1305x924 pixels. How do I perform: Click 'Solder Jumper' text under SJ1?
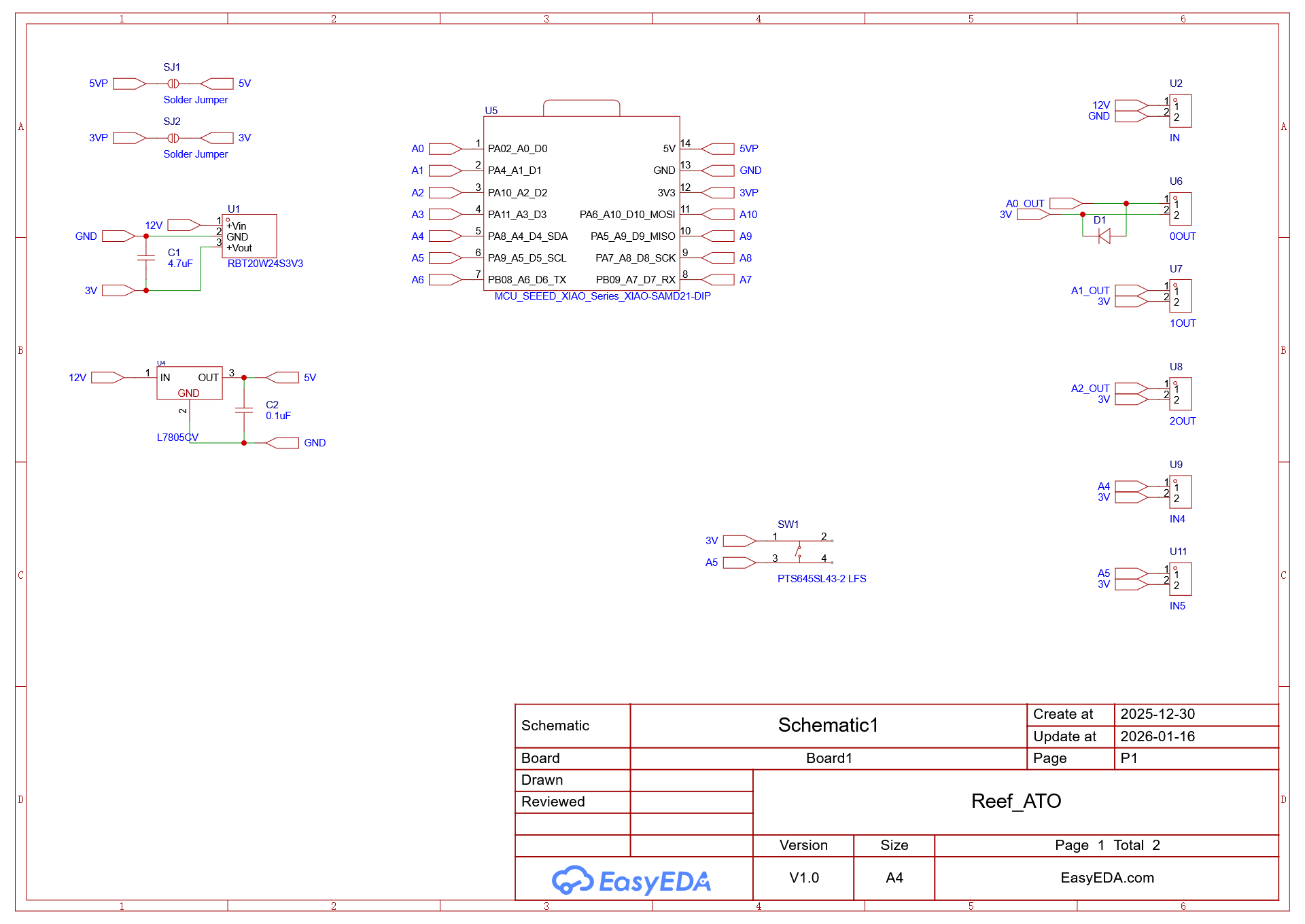tap(196, 100)
